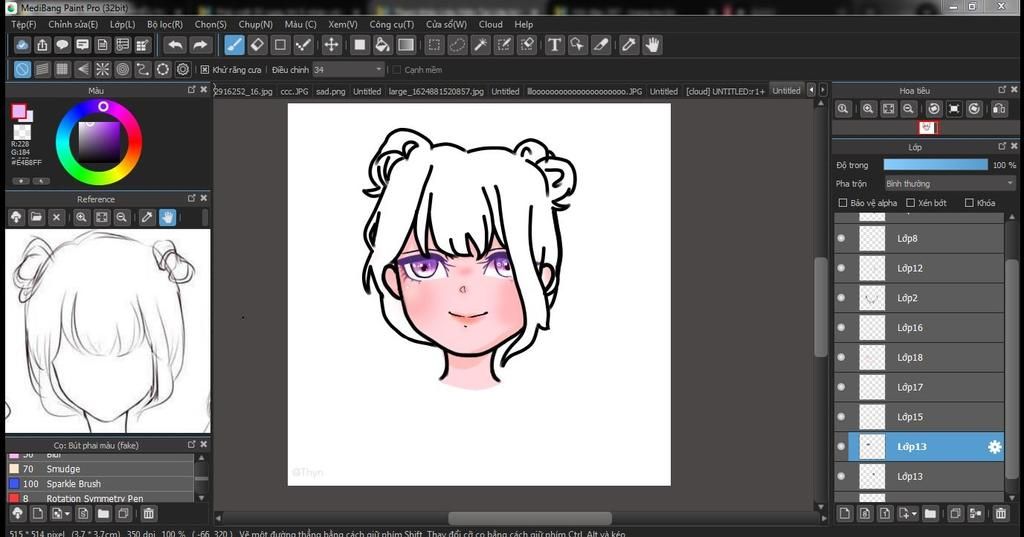Enable Bảo vệ alpha checkbox
The width and height of the screenshot is (1024, 537).
point(842,203)
